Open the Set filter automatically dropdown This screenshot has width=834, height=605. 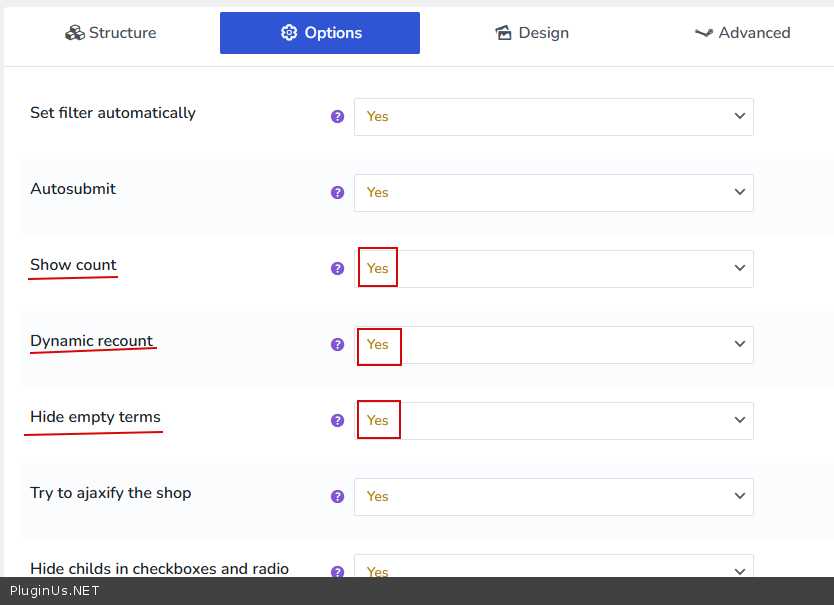tap(553, 116)
